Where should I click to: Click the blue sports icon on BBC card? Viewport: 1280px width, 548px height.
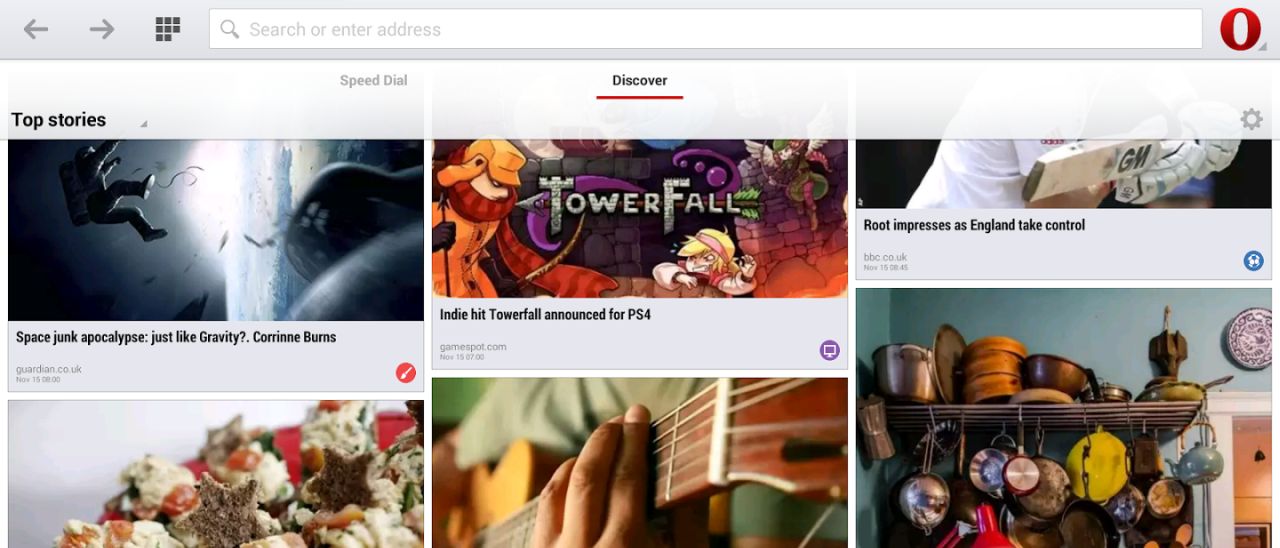(x=1253, y=261)
